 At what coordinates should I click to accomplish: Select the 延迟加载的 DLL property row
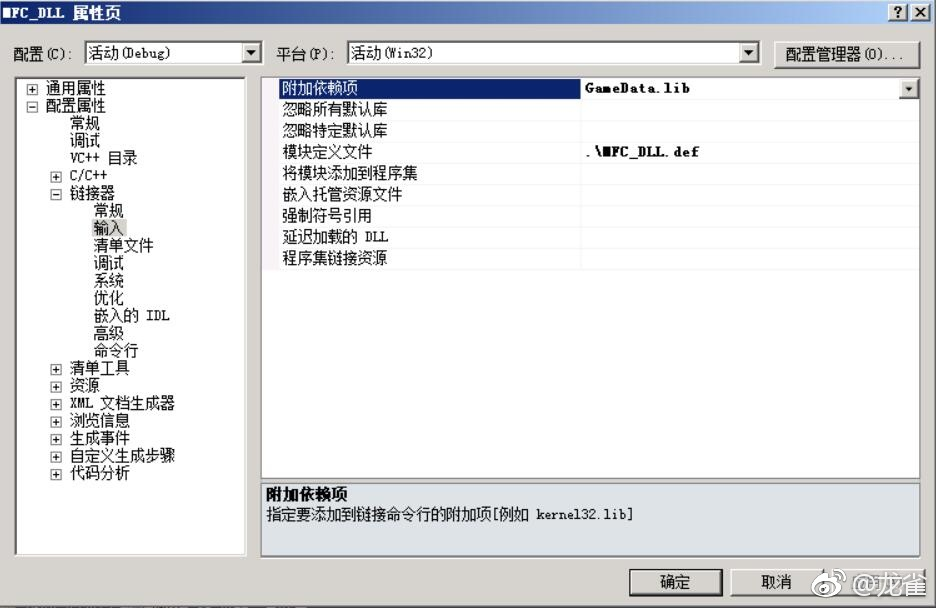tap(590, 237)
